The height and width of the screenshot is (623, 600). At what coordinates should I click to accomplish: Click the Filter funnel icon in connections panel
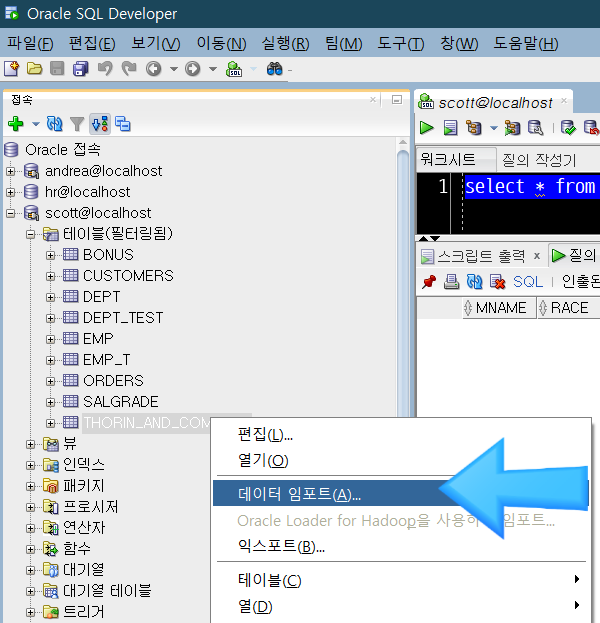click(77, 124)
